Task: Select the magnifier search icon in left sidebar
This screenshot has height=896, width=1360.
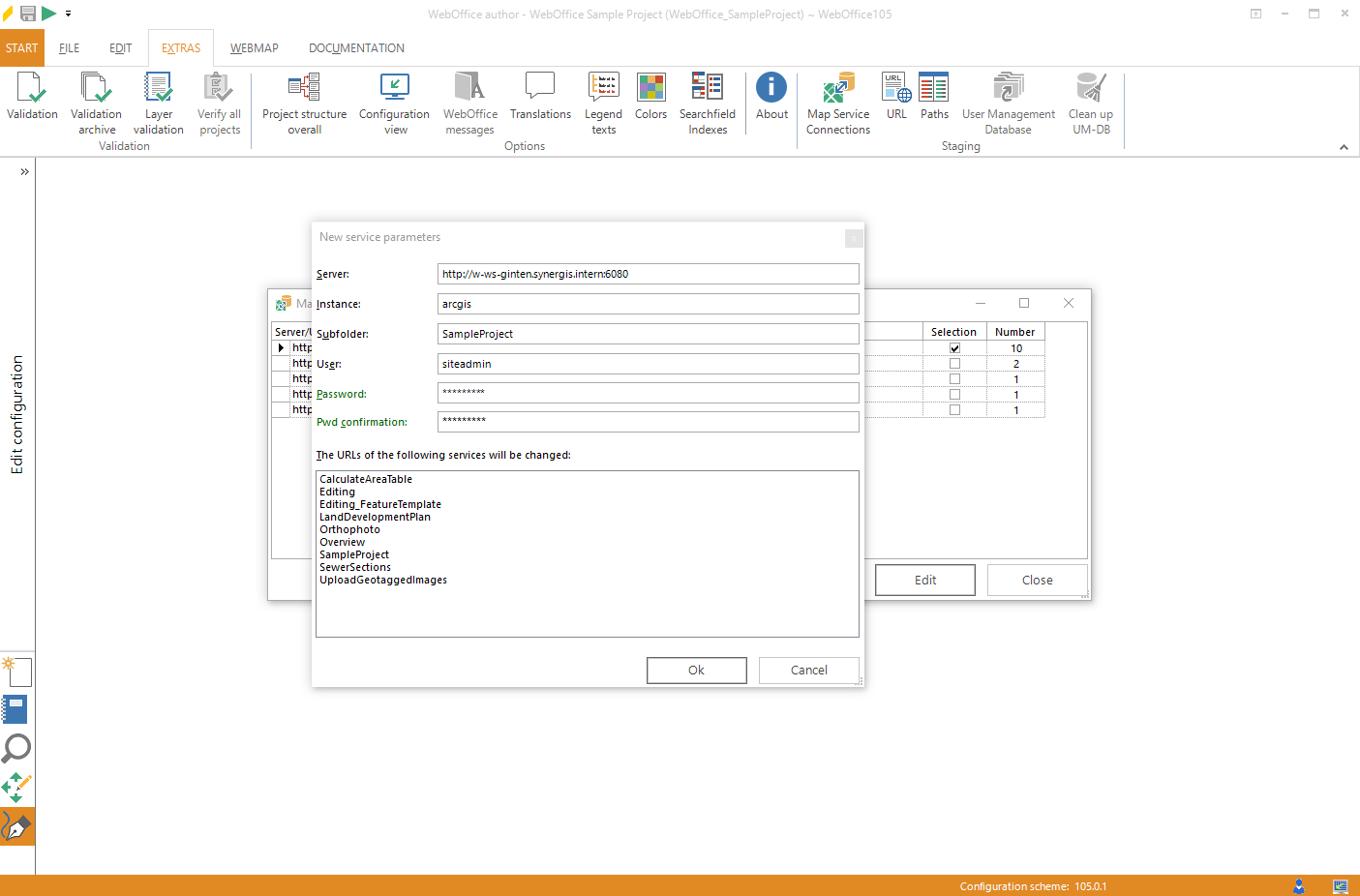Action: coord(16,748)
